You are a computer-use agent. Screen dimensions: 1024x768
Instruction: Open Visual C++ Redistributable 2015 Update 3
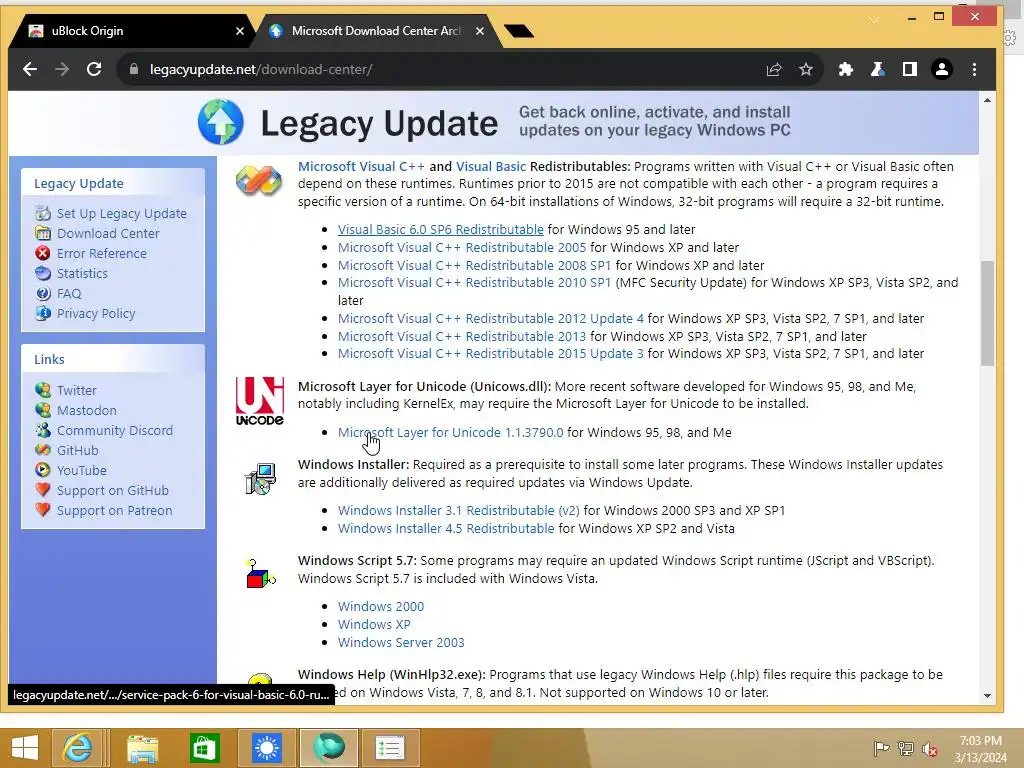[490, 353]
